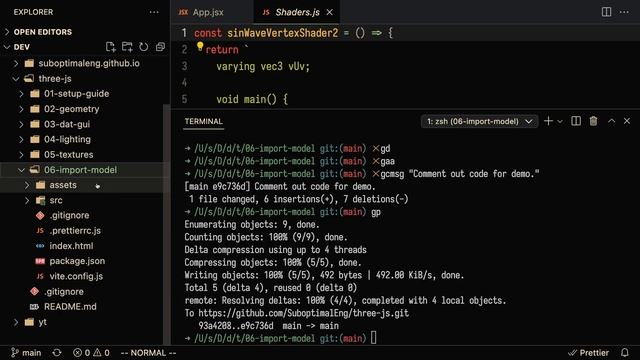Open editor more actions ellipsis menu
Image resolution: width=640 pixels, height=360 pixels.
click(624, 12)
